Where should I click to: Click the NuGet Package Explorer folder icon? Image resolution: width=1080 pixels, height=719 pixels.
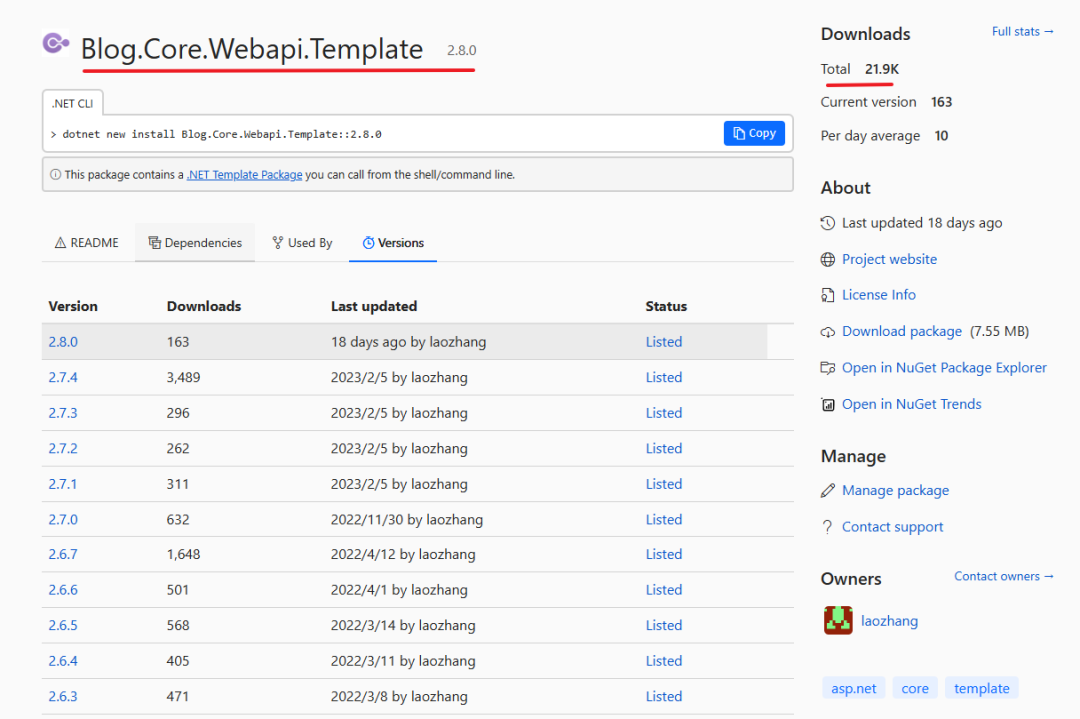pos(828,368)
